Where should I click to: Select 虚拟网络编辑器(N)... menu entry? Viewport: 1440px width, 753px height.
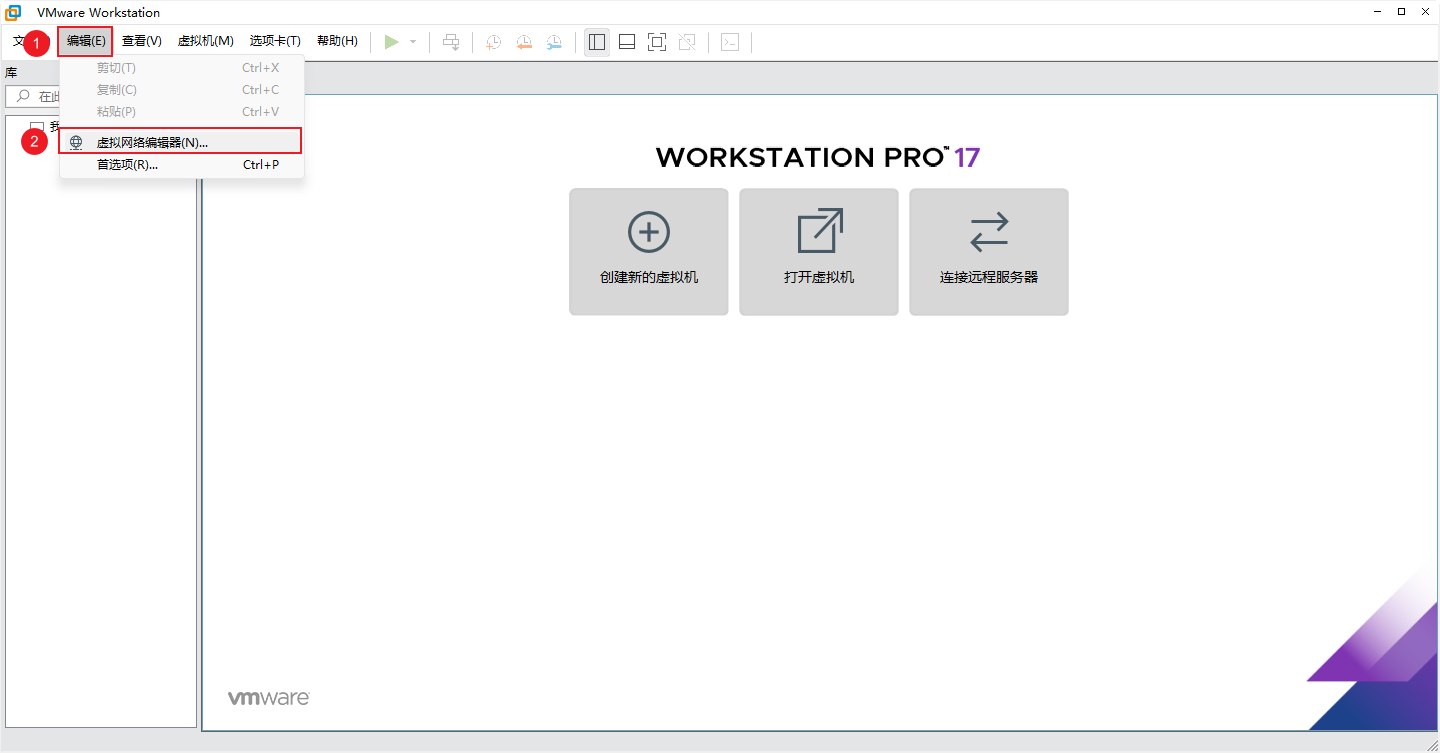[x=152, y=142]
